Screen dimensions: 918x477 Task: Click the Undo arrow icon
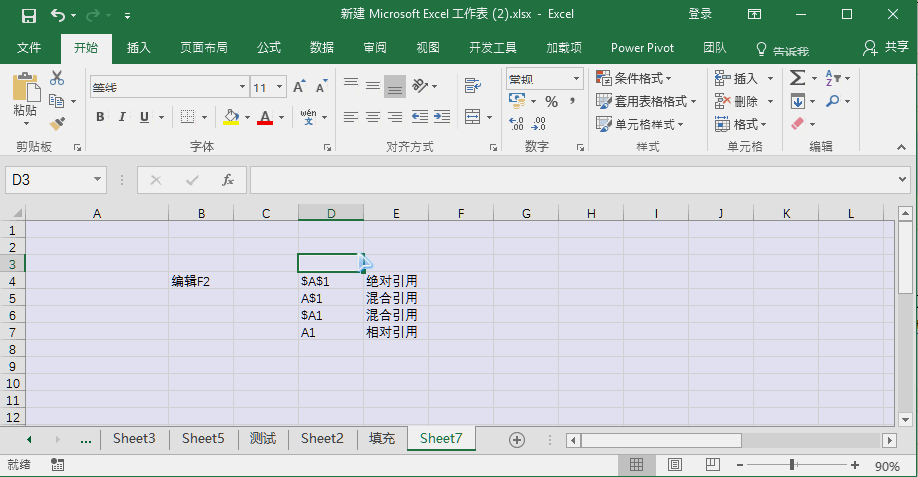pos(57,15)
